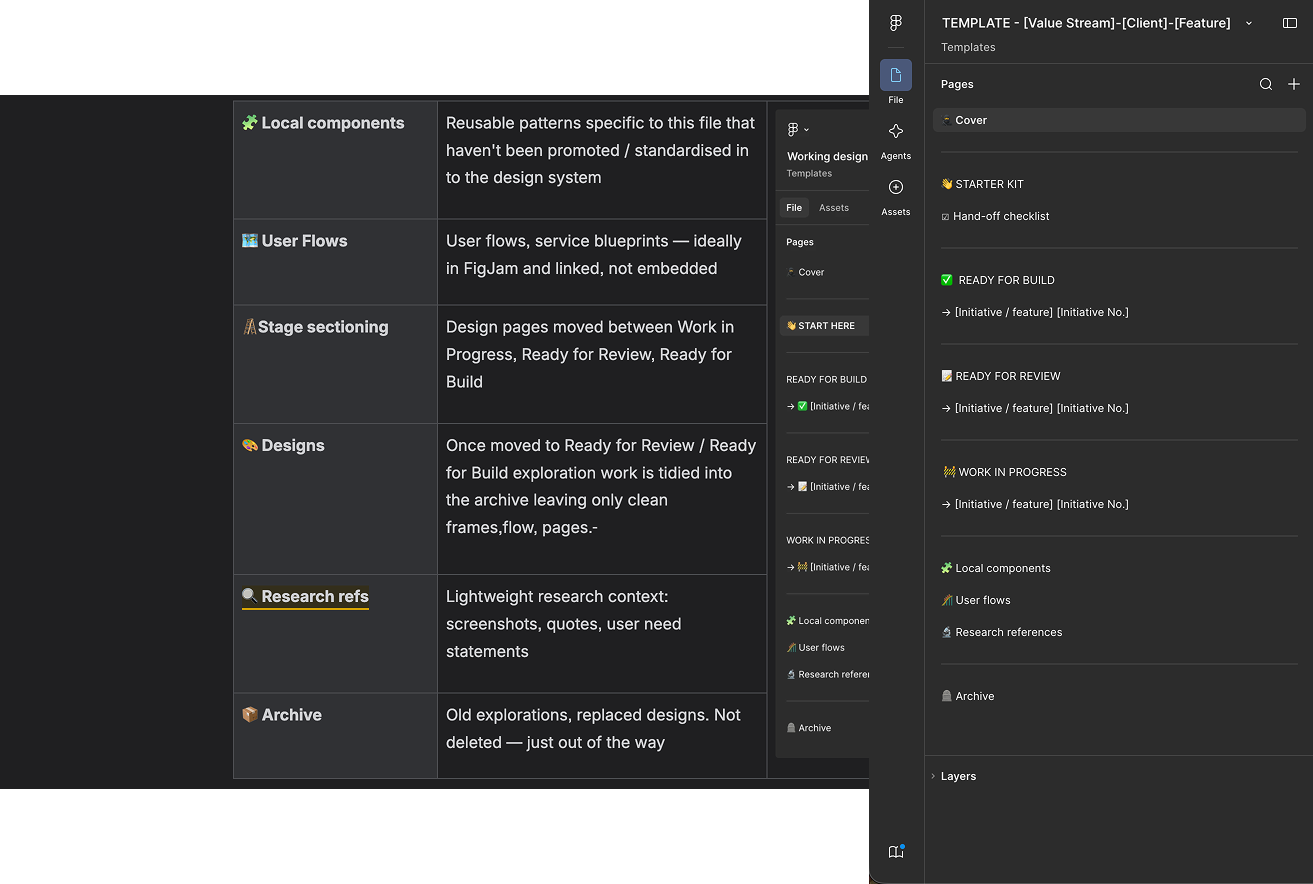Toggle the sidebar panel collapse icon
This screenshot has height=884, width=1313.
(x=1290, y=23)
